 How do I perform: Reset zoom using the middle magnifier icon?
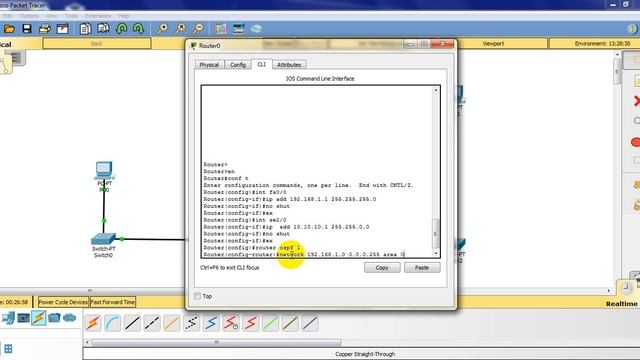180,29
